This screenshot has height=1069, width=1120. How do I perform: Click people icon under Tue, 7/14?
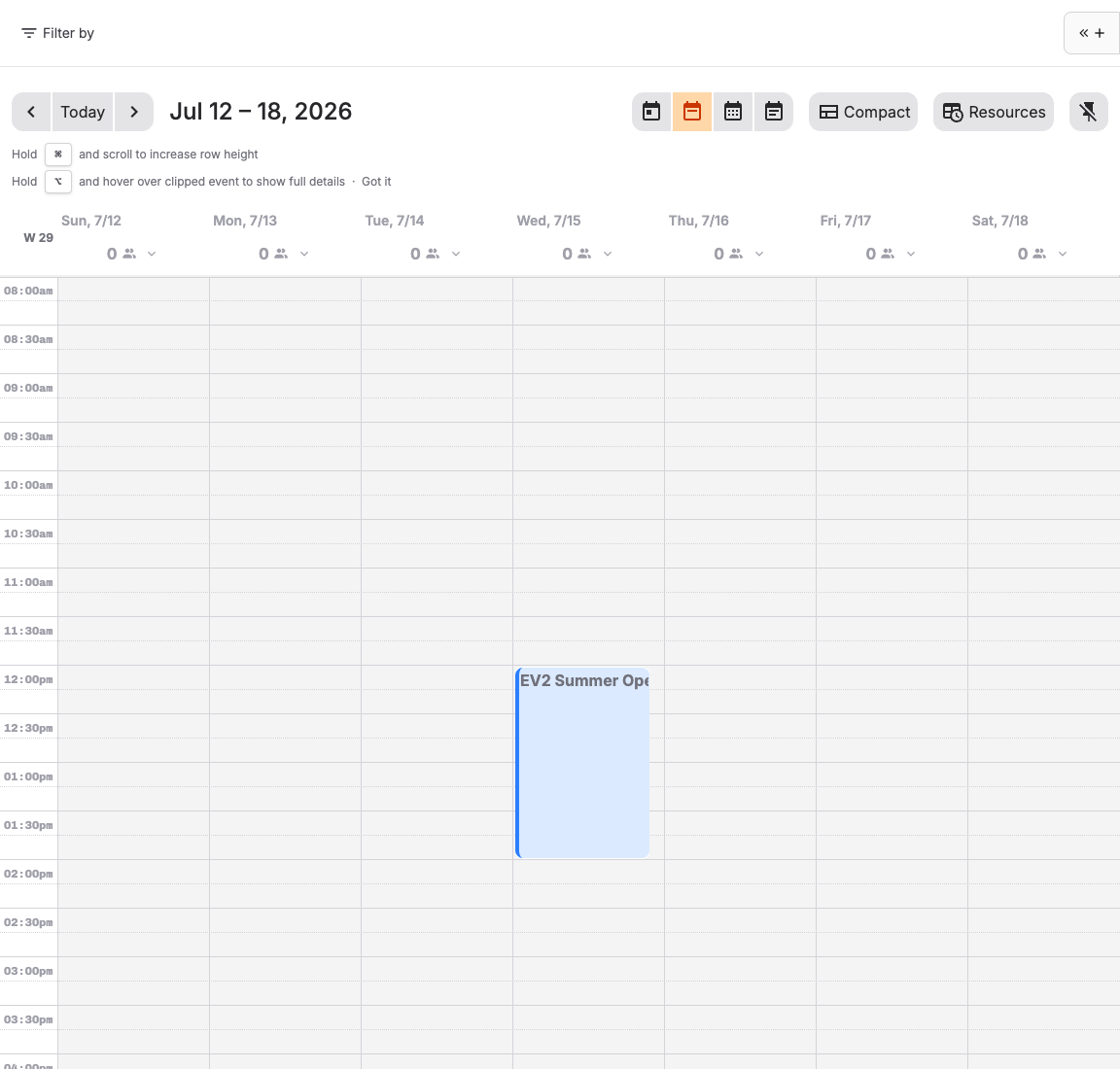point(433,254)
